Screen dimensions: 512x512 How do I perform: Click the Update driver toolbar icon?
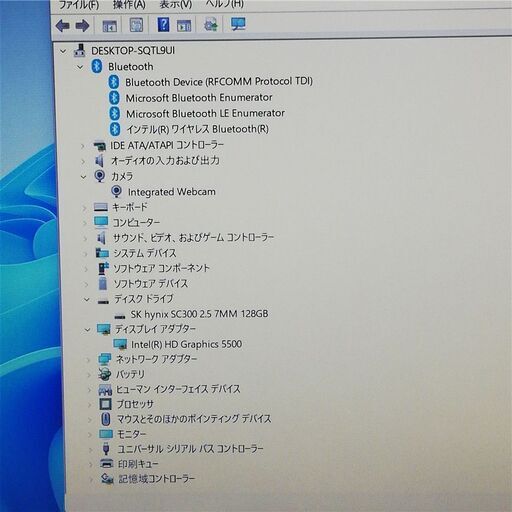(211, 25)
